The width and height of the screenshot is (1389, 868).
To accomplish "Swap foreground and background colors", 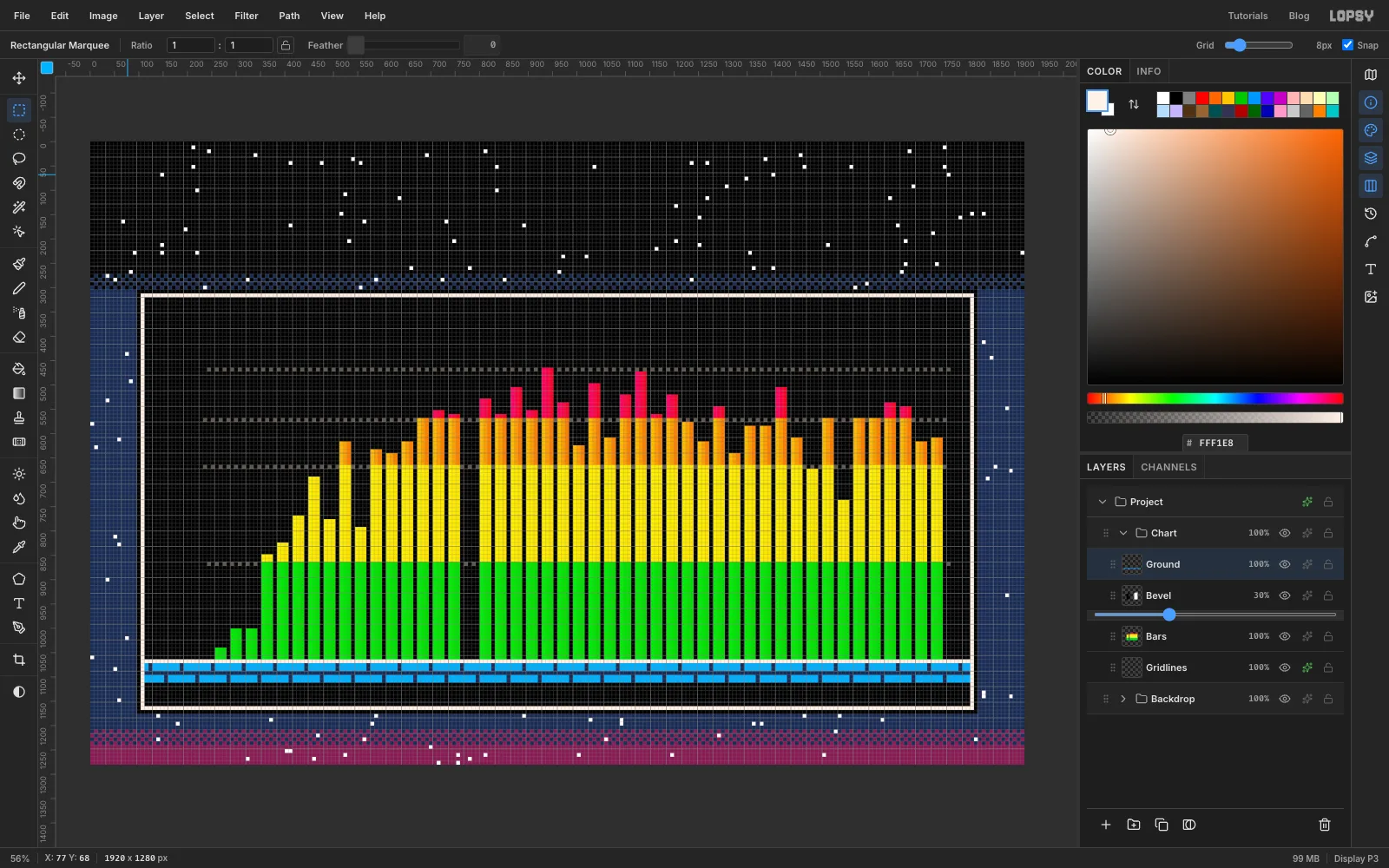I will pyautogui.click(x=1134, y=104).
